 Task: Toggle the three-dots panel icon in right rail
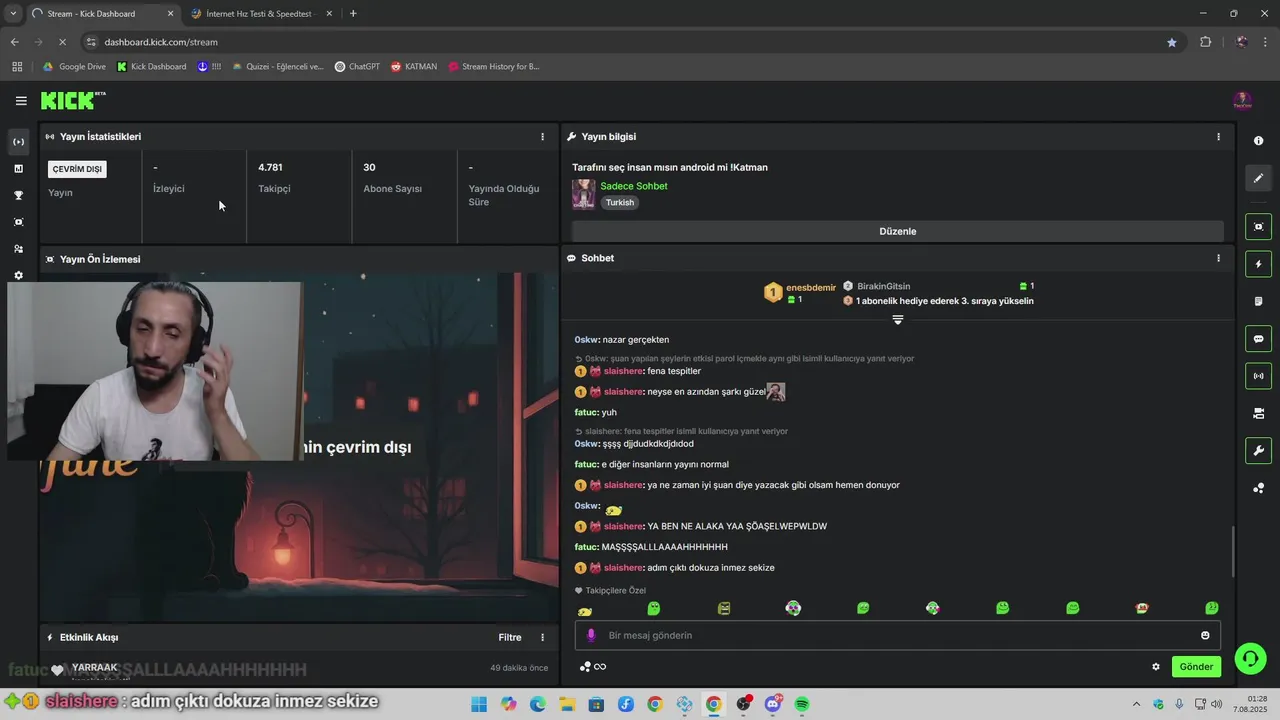[1258, 488]
